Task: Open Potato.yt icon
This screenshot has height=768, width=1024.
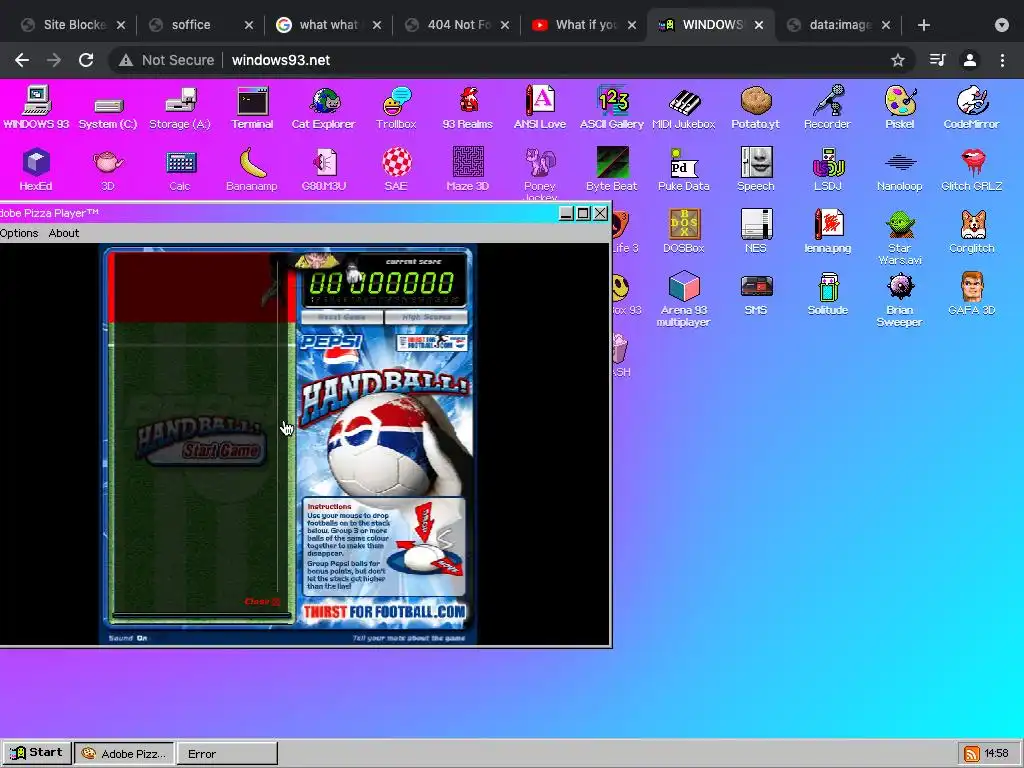Action: (756, 108)
